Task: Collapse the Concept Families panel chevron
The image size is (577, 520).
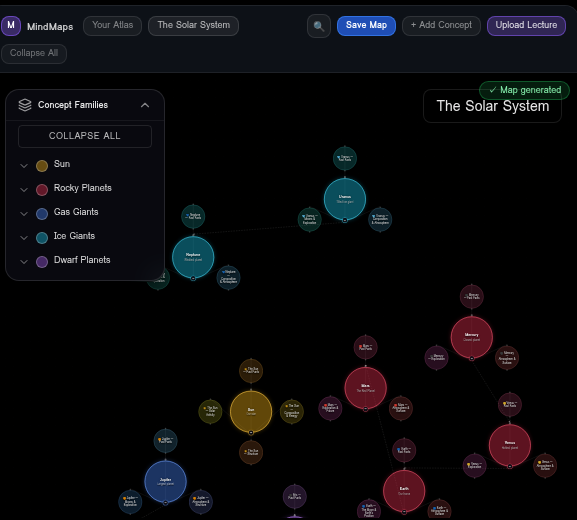Action: pyautogui.click(x=145, y=105)
